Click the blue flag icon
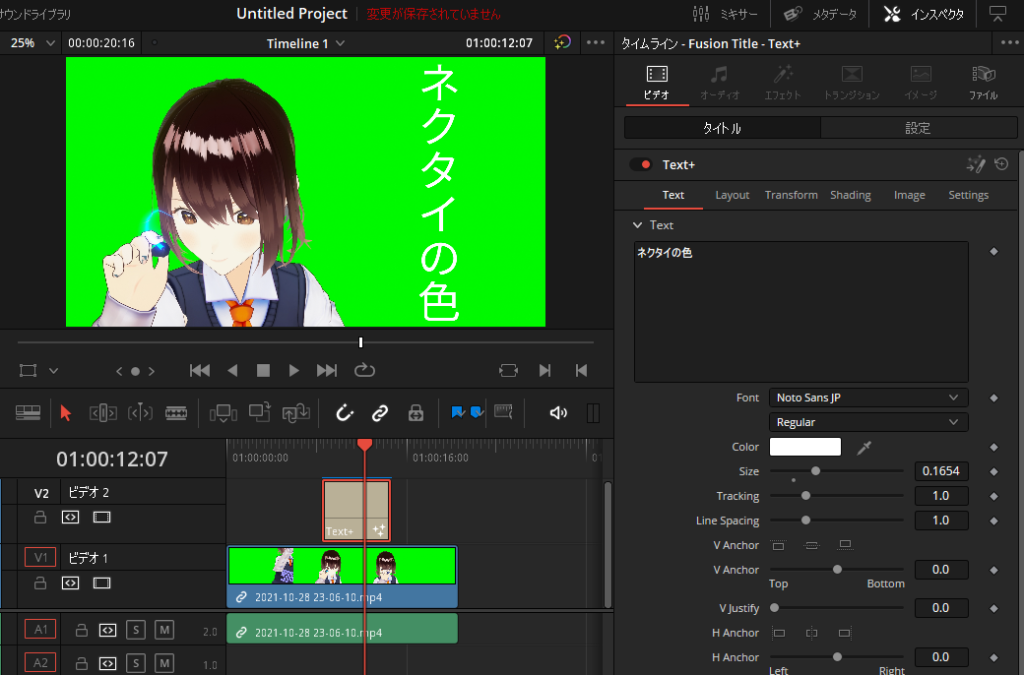1024x675 pixels. (x=458, y=412)
